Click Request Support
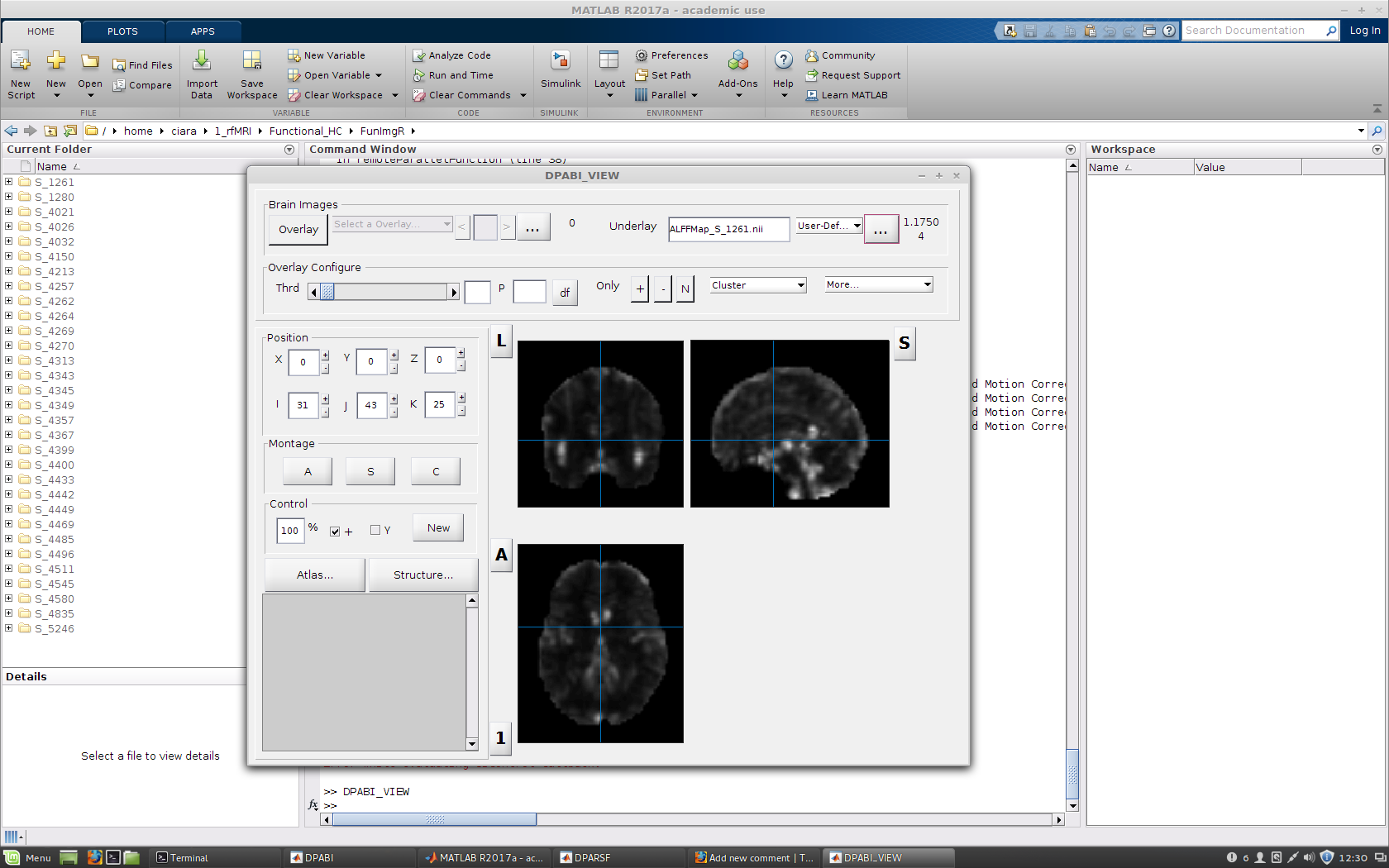 click(x=853, y=75)
